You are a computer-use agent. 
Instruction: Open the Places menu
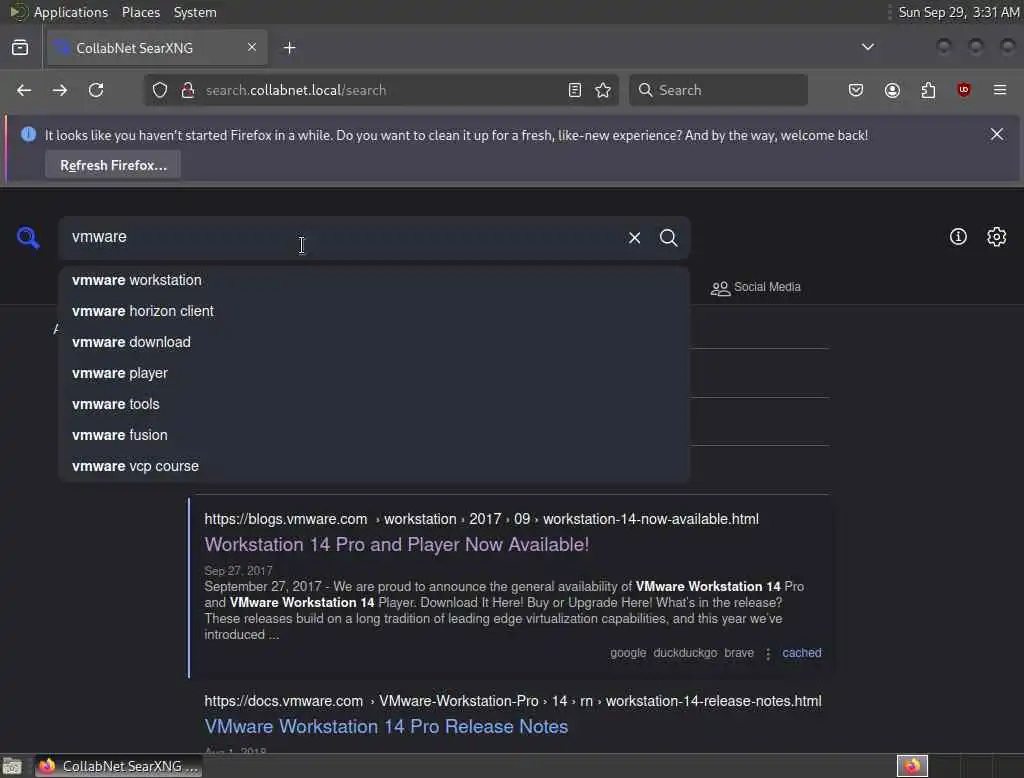tap(140, 12)
